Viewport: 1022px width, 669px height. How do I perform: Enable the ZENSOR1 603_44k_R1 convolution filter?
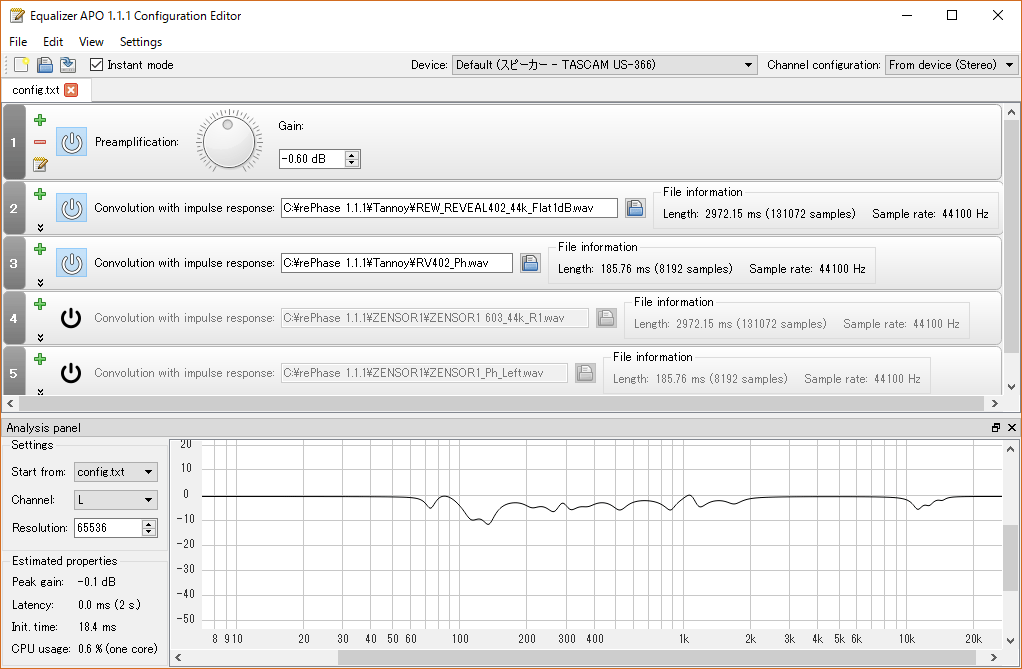click(71, 318)
